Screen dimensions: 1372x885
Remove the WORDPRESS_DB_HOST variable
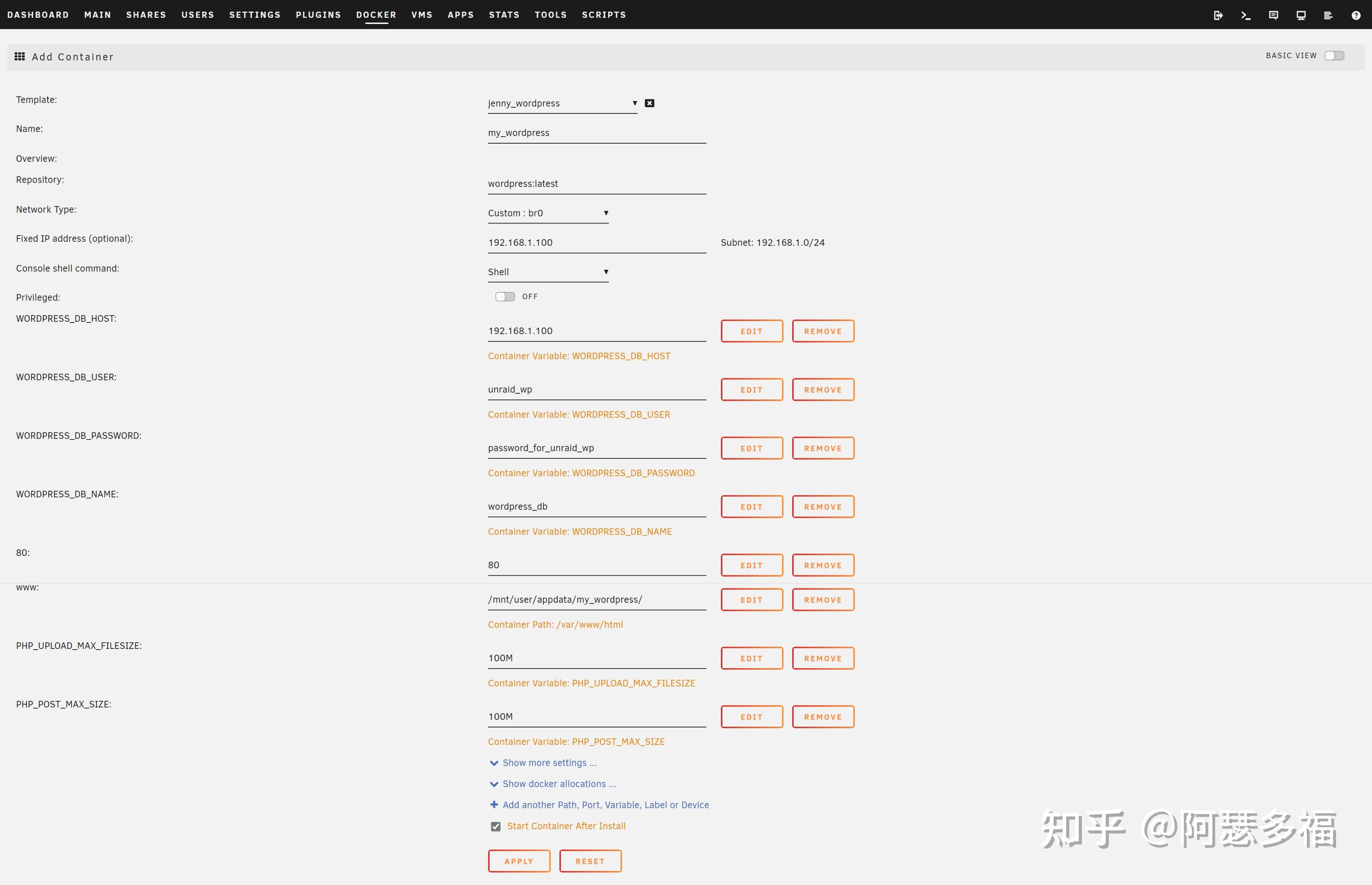click(x=823, y=331)
